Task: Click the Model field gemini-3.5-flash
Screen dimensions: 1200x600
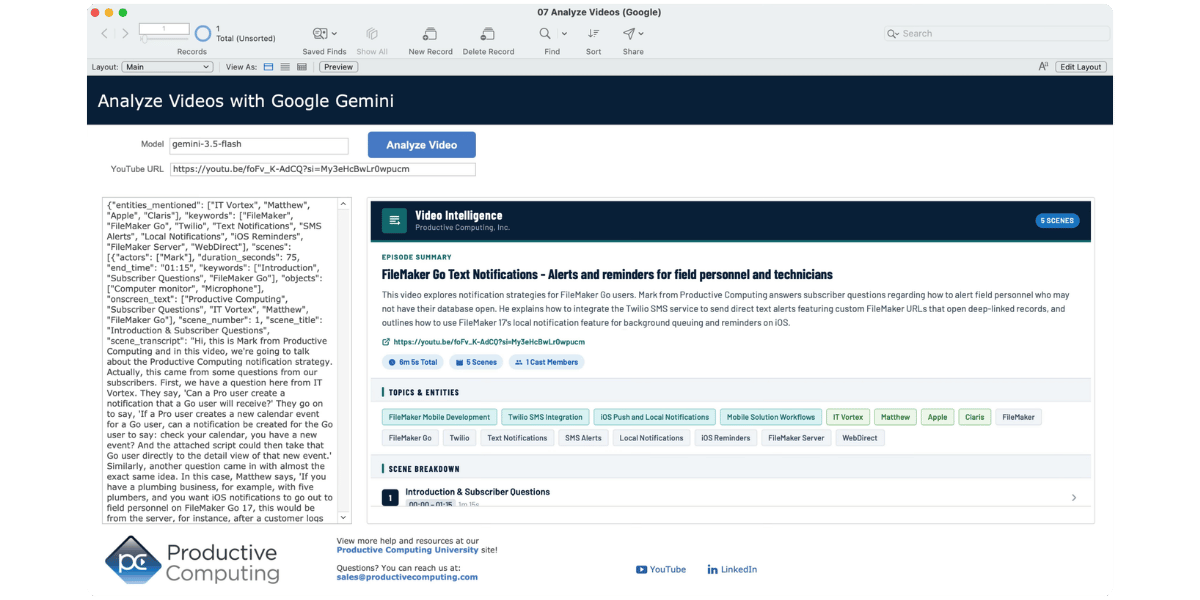Action: click(258, 145)
